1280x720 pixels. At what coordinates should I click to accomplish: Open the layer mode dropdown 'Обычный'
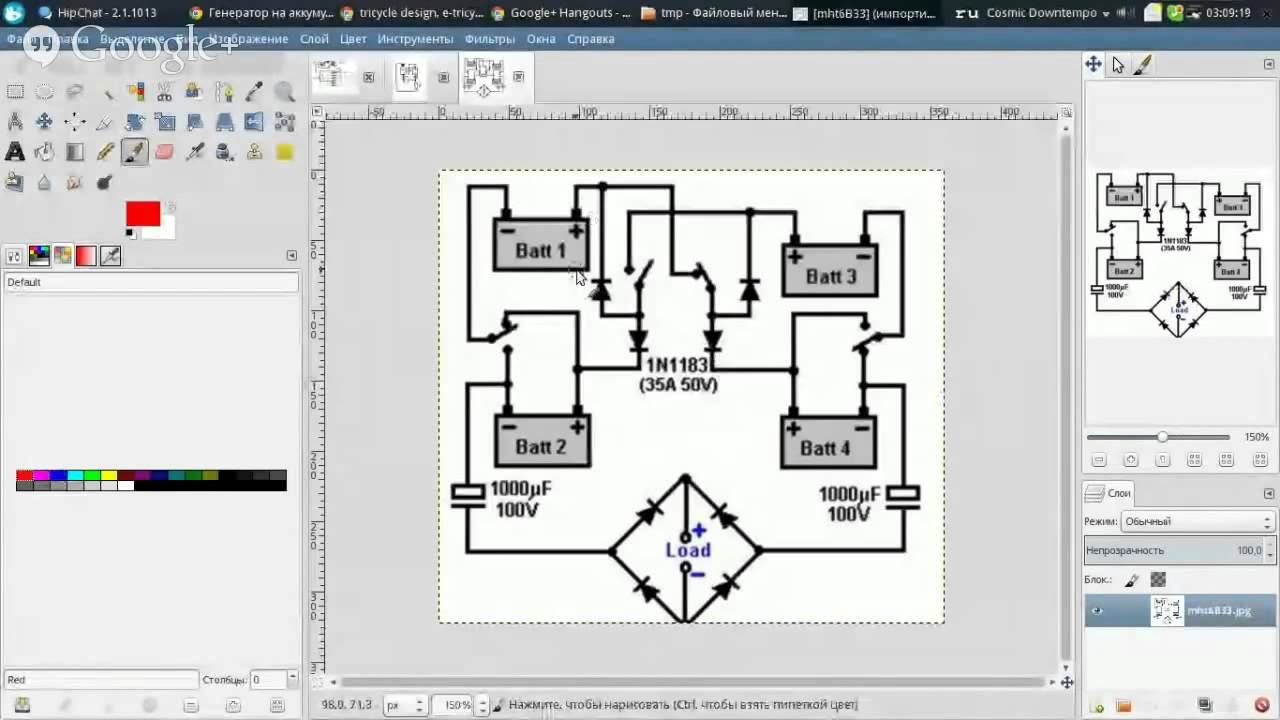1196,521
